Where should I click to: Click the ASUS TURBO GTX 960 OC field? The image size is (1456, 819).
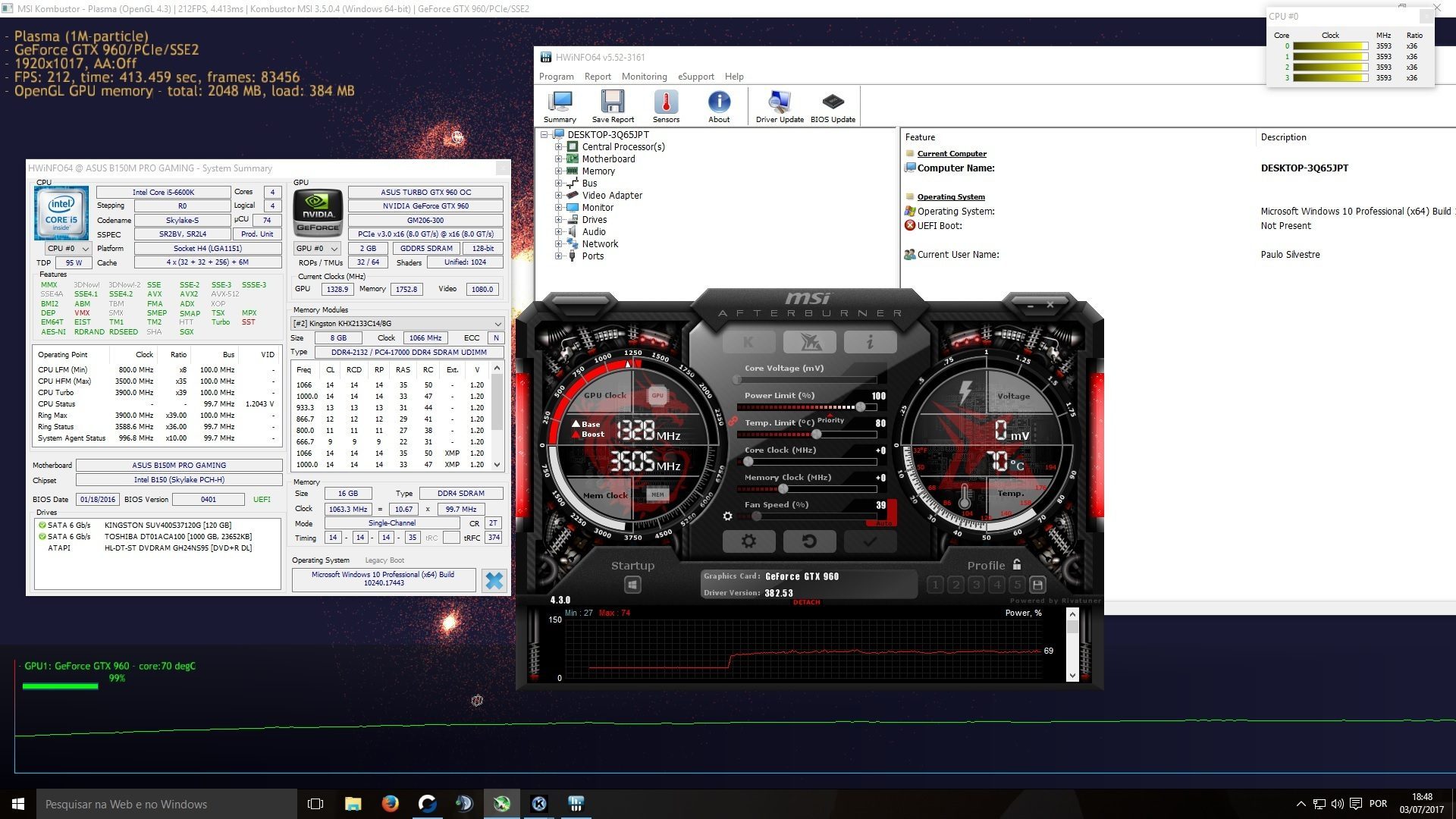tap(425, 193)
